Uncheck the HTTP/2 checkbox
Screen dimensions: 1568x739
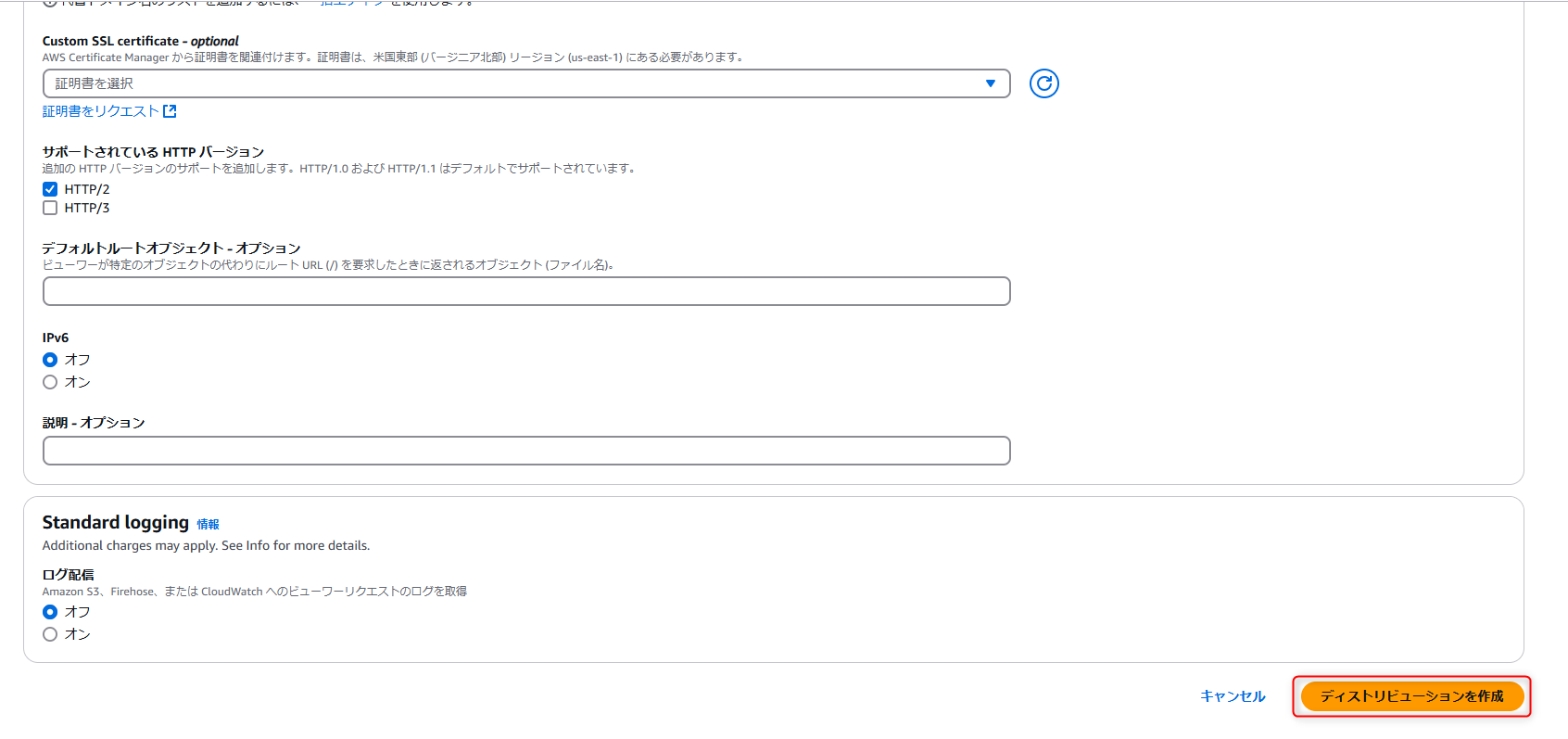(x=50, y=189)
